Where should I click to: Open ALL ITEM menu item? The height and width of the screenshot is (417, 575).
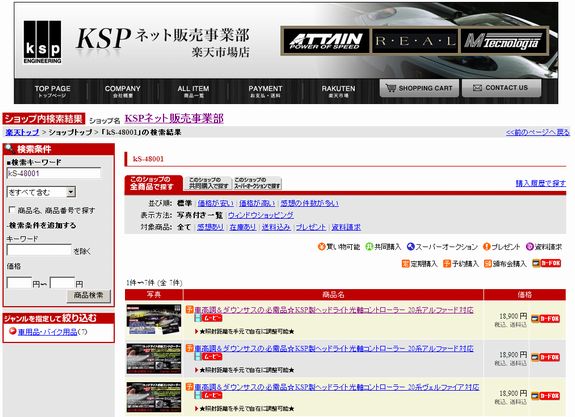(x=193, y=91)
